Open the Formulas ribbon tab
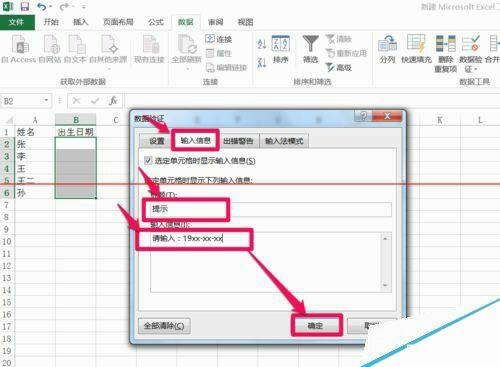Image resolution: width=500 pixels, height=367 pixels. [x=156, y=22]
